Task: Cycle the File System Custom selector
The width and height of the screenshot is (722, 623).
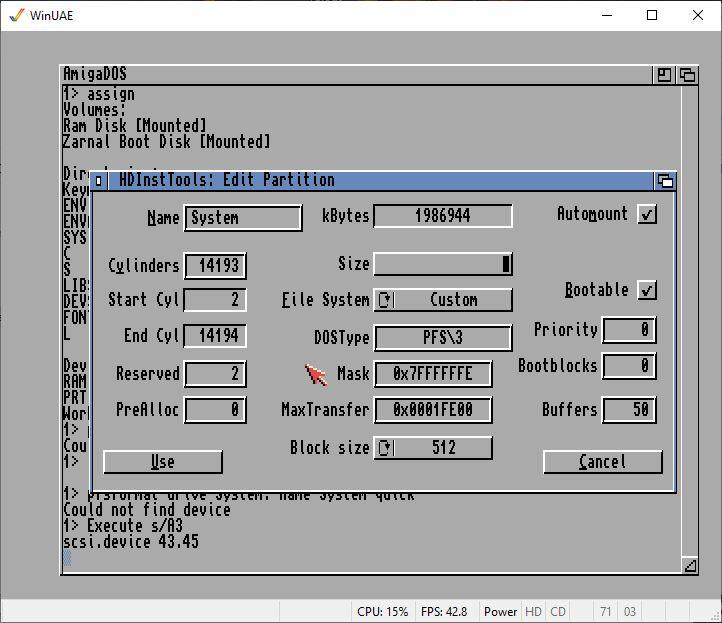Action: point(443,300)
